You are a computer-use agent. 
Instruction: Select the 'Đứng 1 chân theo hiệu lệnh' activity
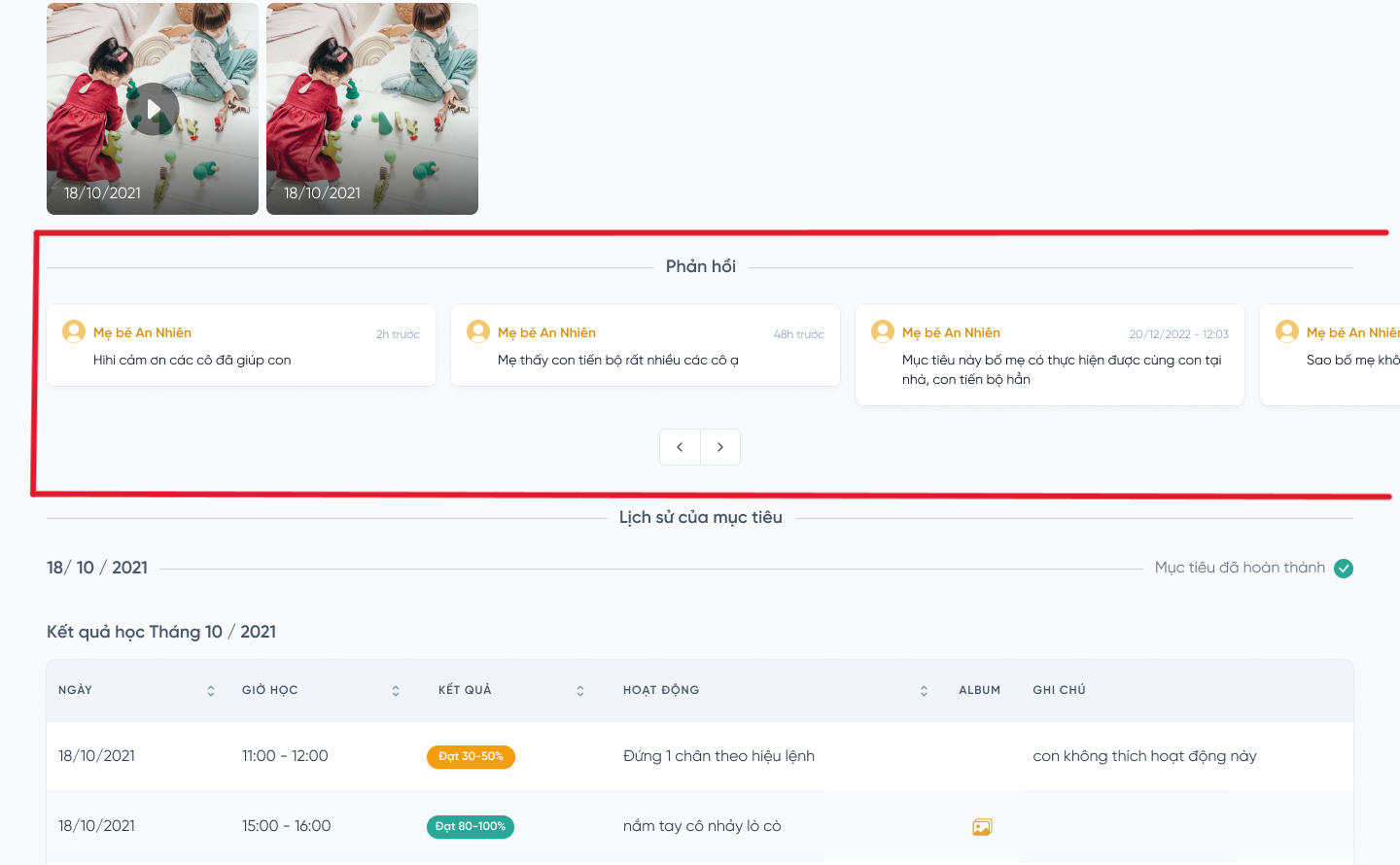[x=718, y=756]
